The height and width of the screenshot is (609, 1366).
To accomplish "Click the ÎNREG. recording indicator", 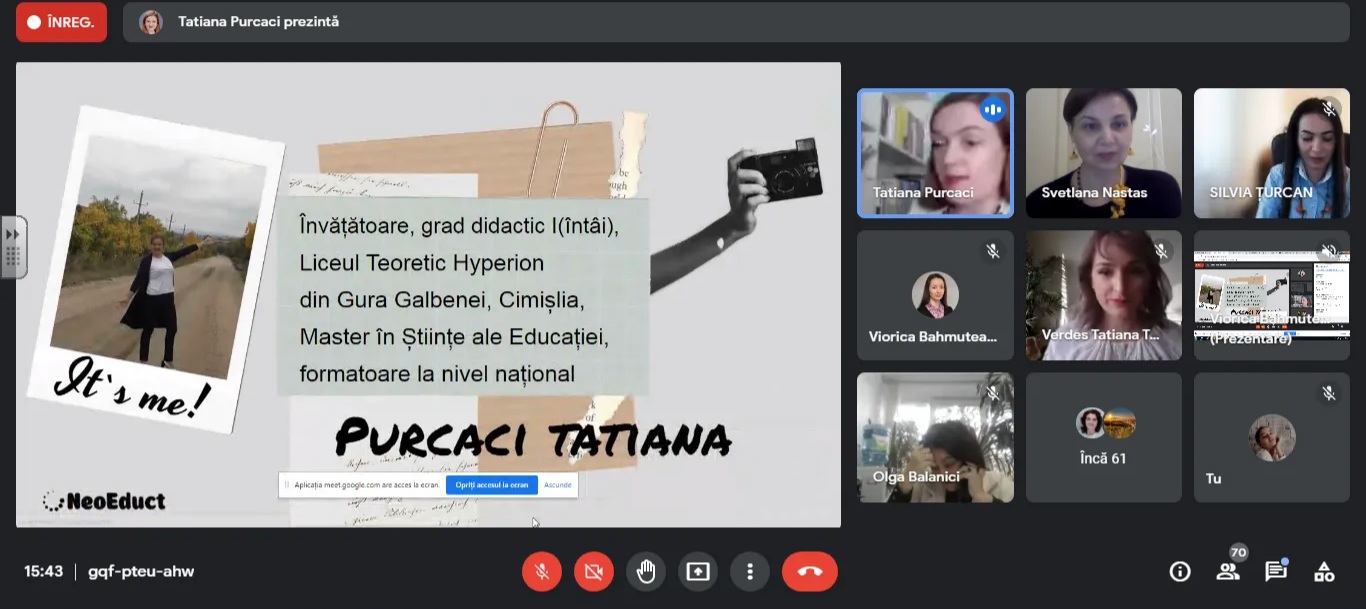I will (x=61, y=22).
